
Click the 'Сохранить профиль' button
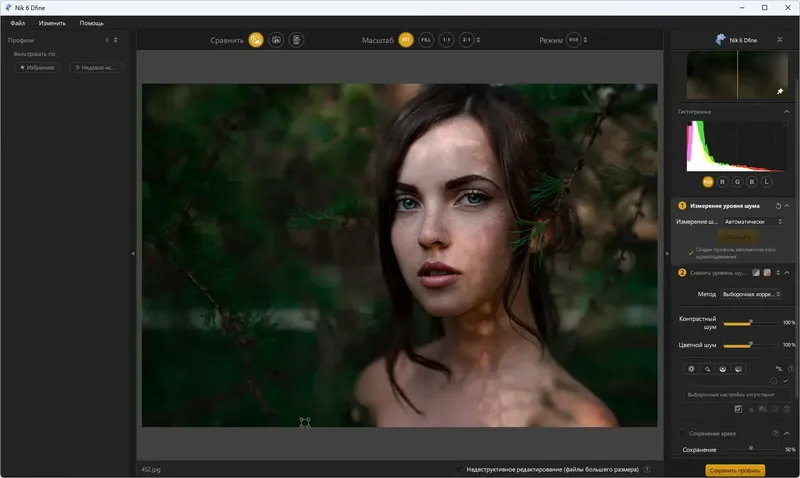735,469
